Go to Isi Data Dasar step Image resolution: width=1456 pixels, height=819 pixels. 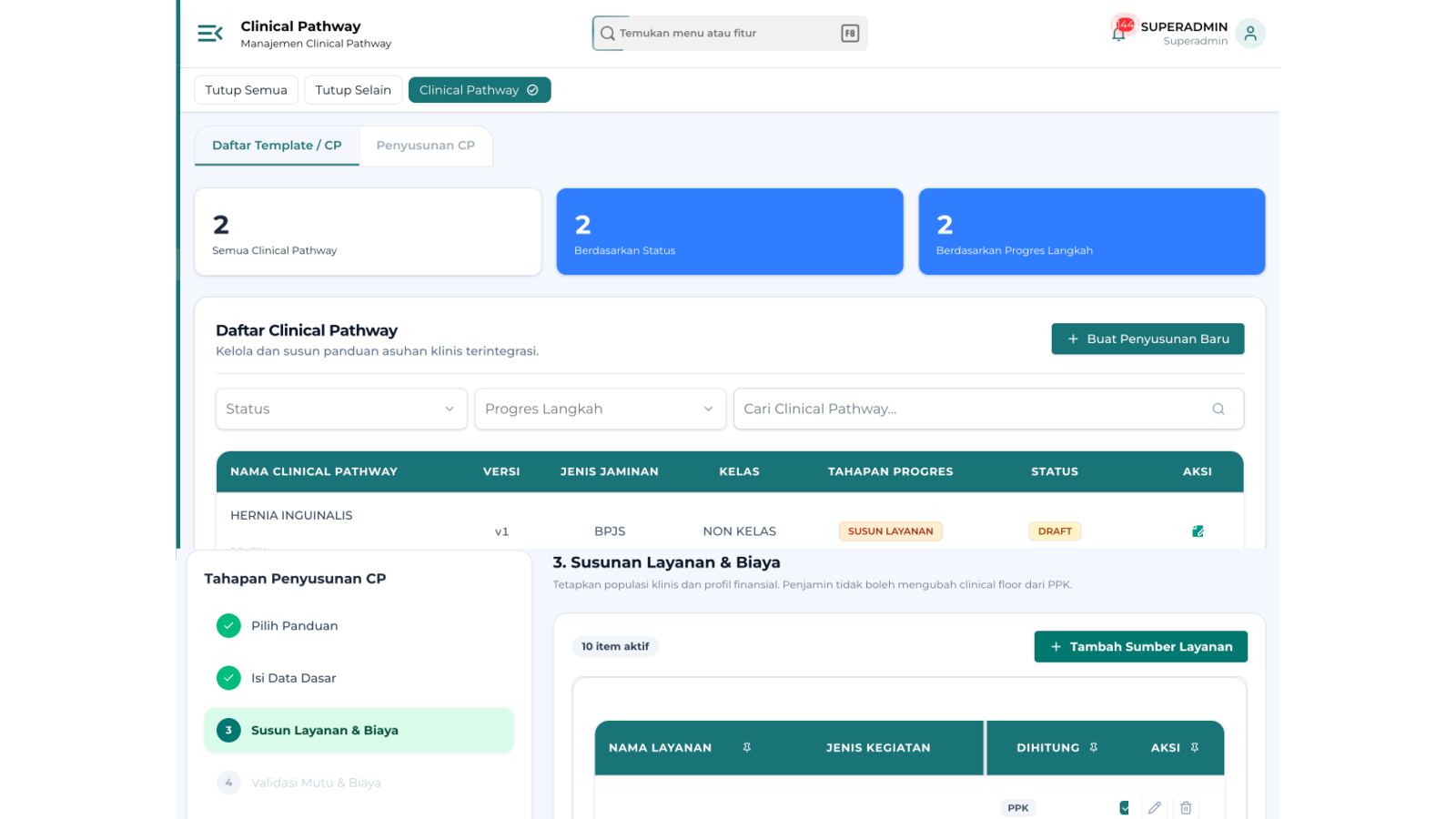359,678
